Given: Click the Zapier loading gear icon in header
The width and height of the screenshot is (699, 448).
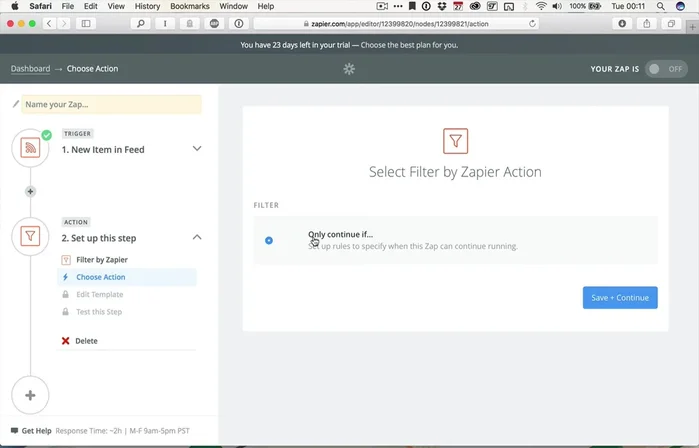Looking at the screenshot, I should [x=349, y=69].
